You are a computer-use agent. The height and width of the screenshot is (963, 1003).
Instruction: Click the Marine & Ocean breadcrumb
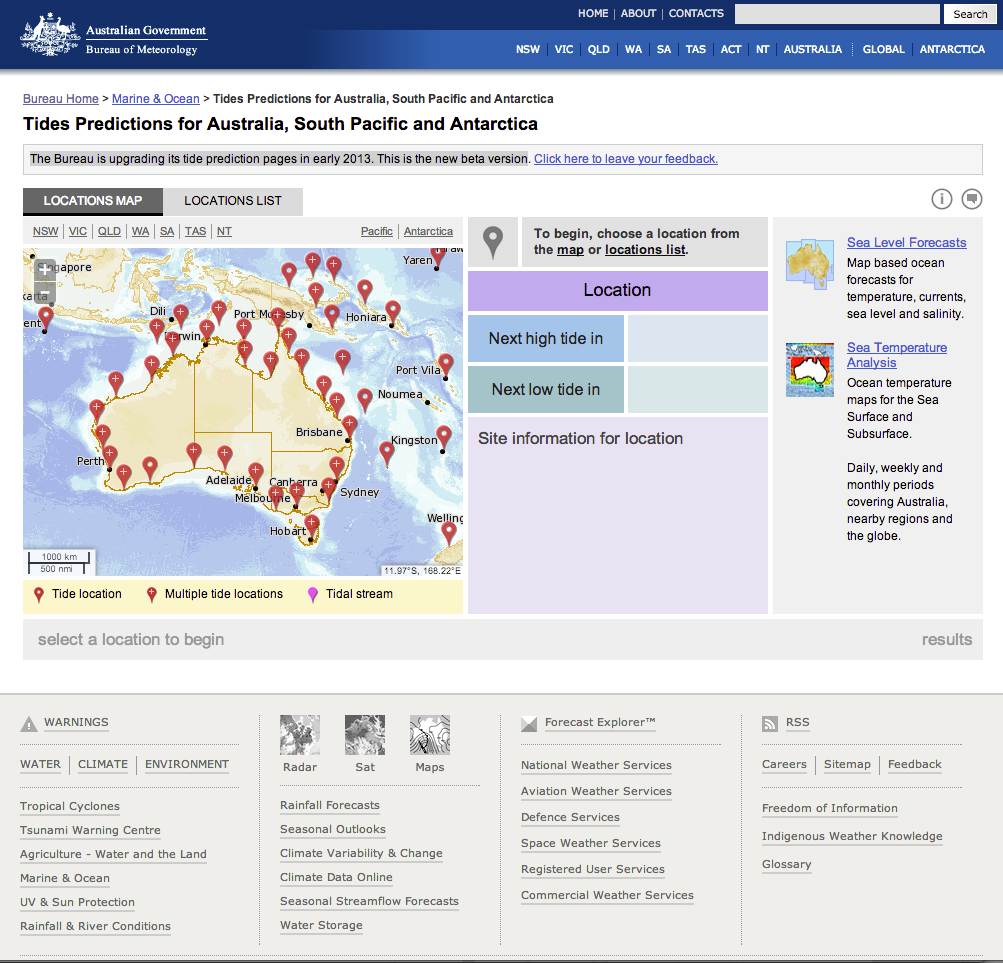(x=156, y=99)
